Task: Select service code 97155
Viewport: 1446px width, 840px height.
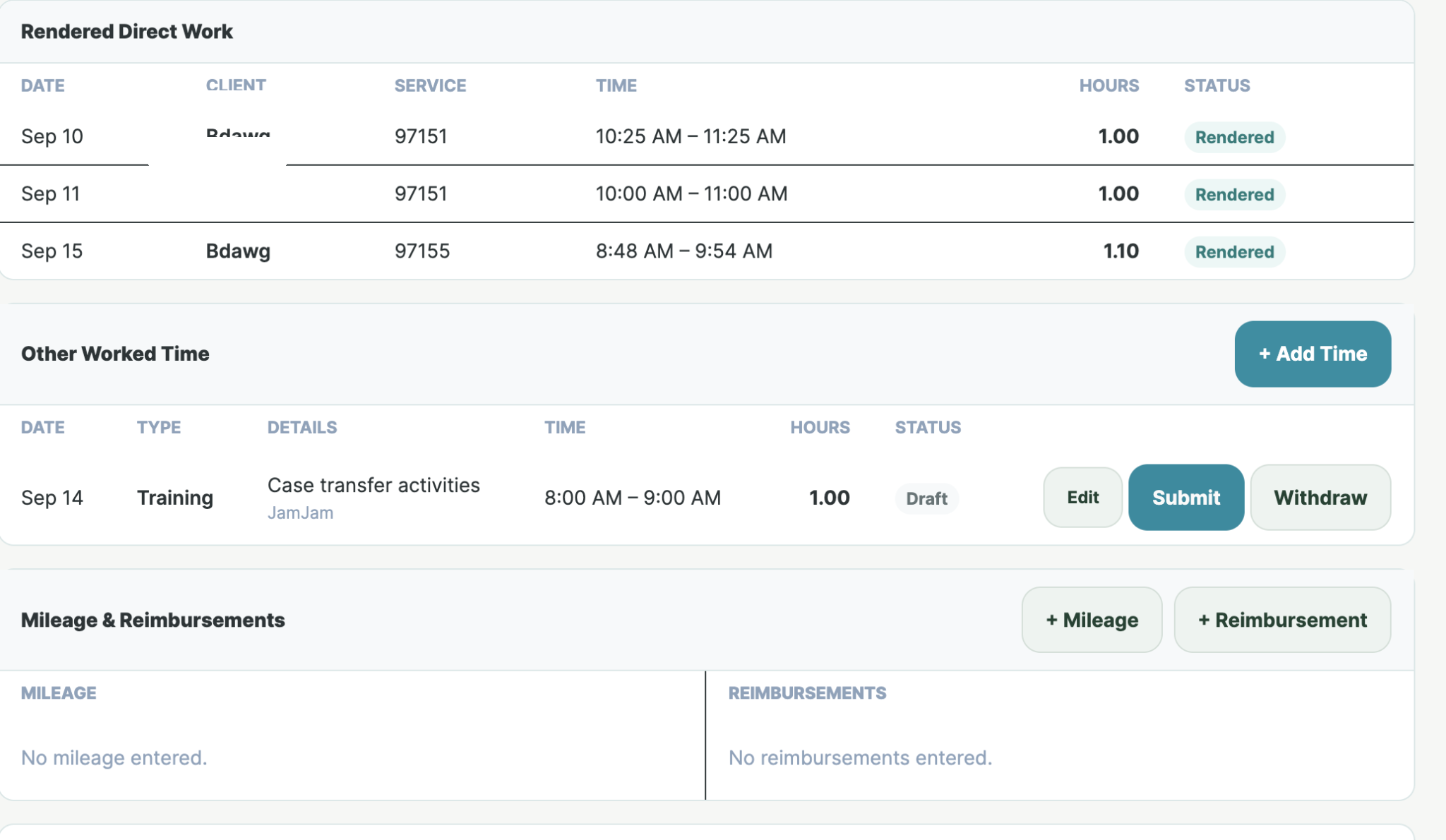Action: pyautogui.click(x=422, y=251)
